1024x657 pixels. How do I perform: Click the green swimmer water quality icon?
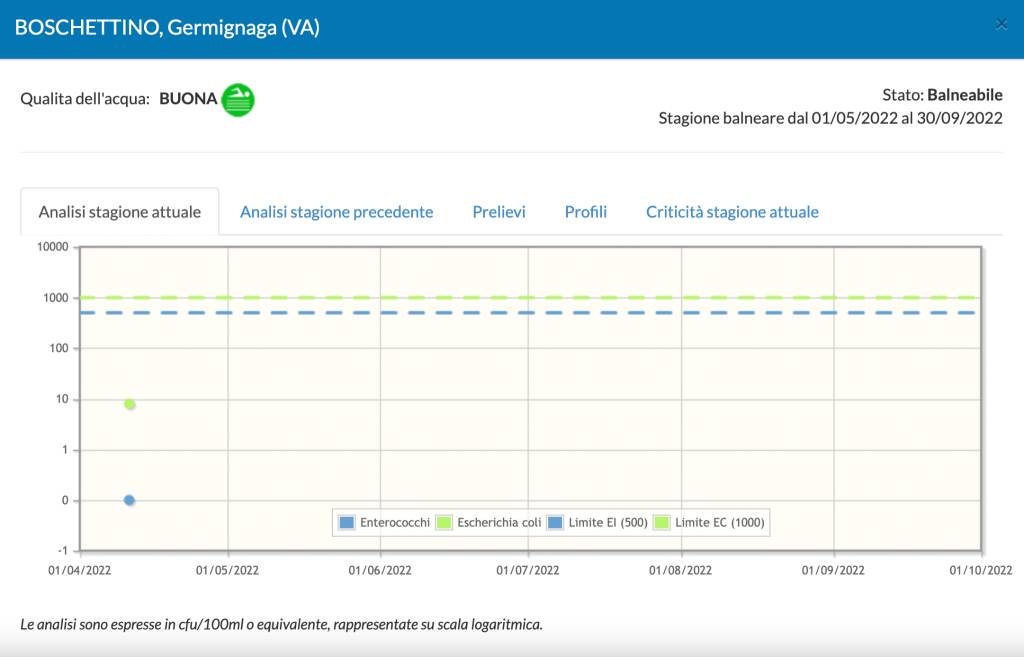point(238,100)
